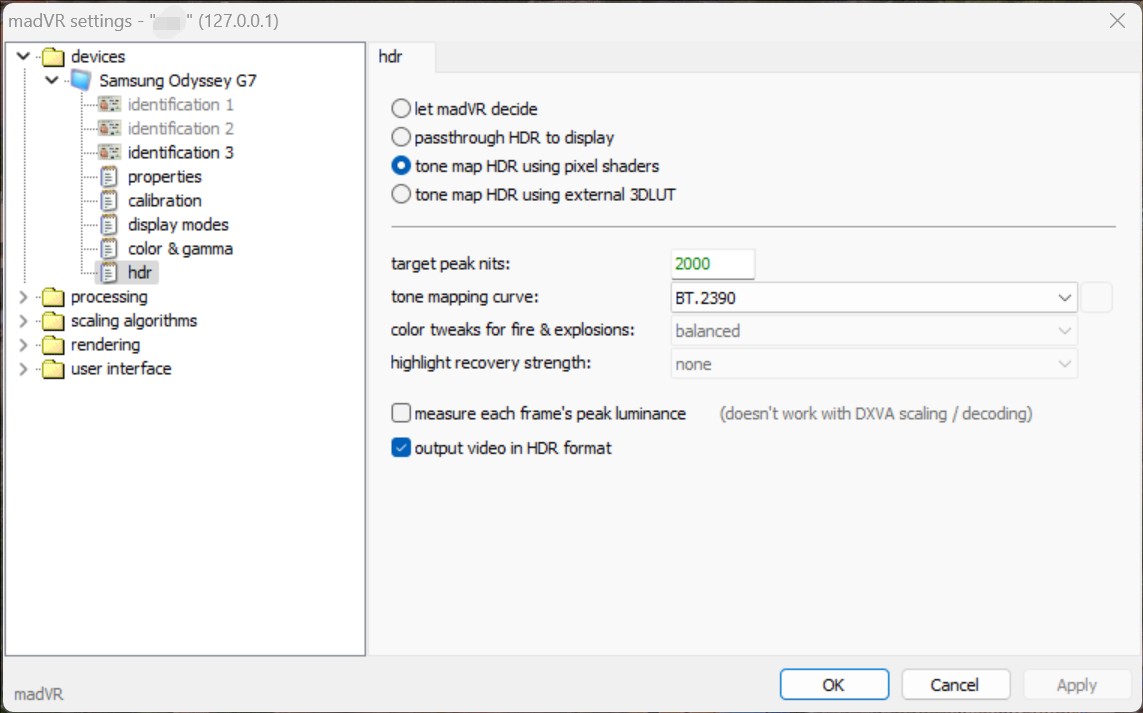Click the color & gamma page icon
The image size is (1143, 713).
[x=110, y=249]
